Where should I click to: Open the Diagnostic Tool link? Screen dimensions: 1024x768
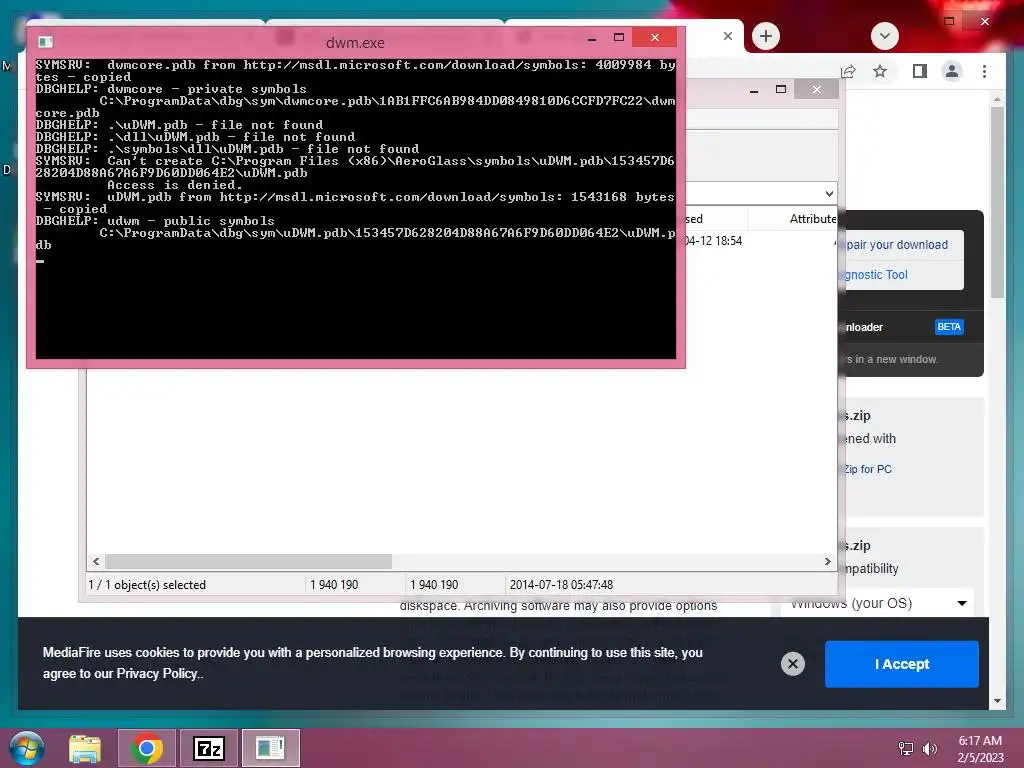pos(876,275)
